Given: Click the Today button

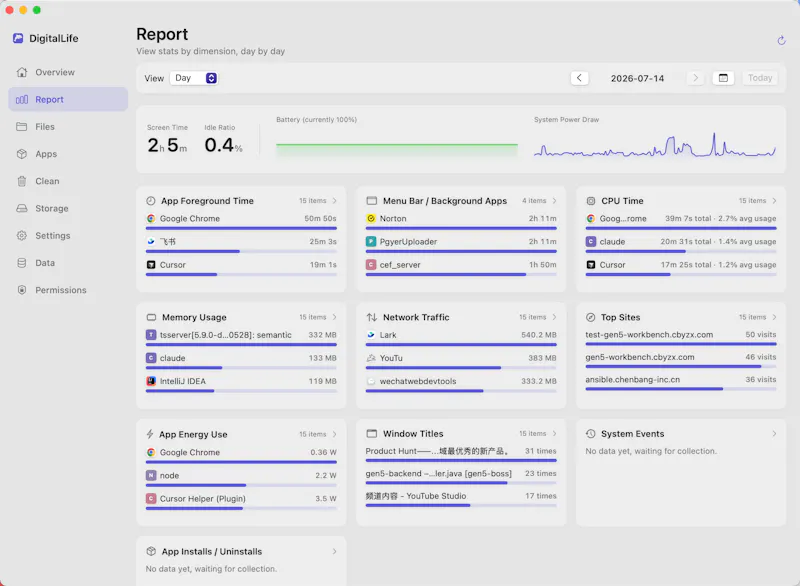Looking at the screenshot, I should (760, 78).
